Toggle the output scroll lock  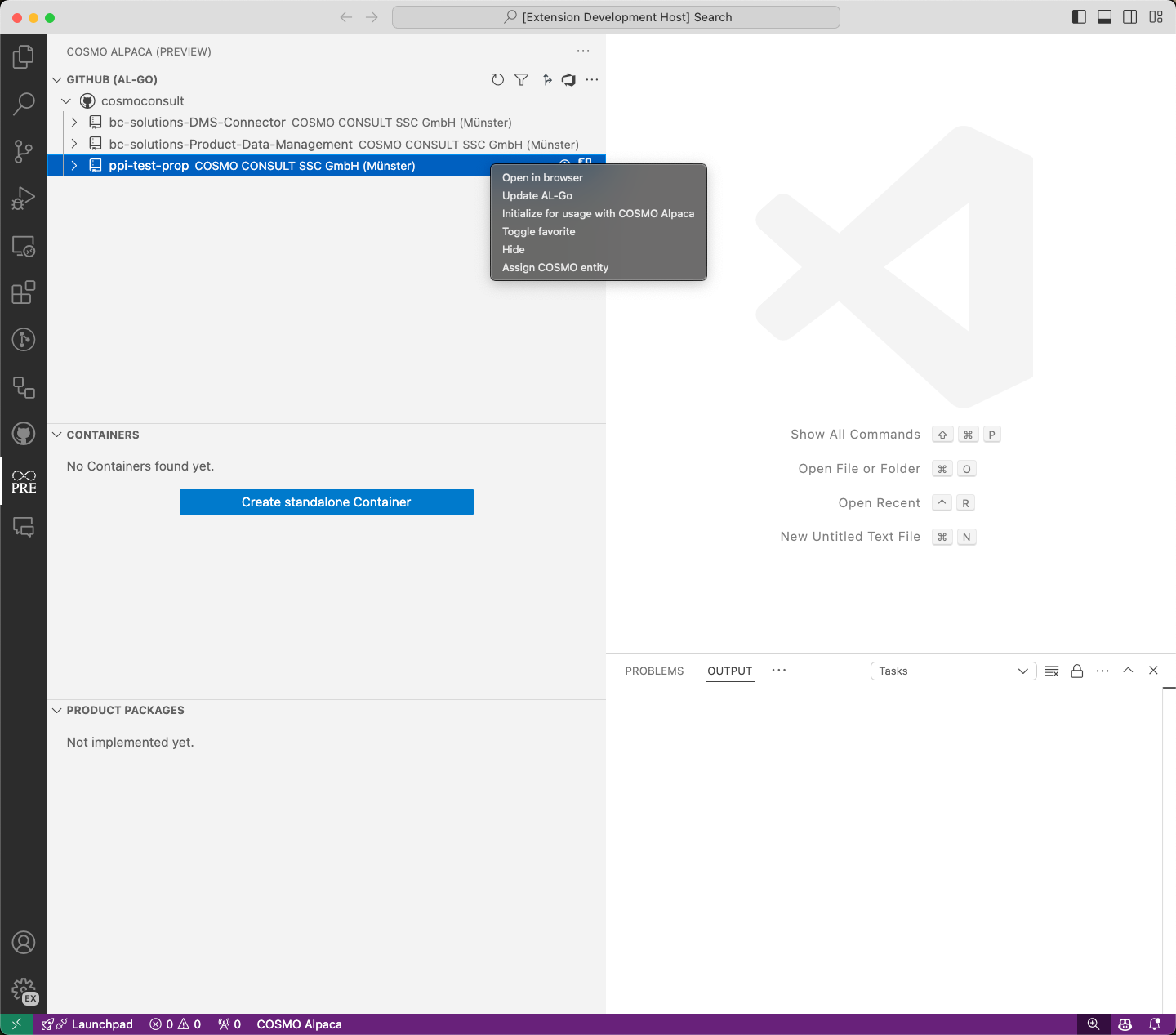pyautogui.click(x=1077, y=671)
